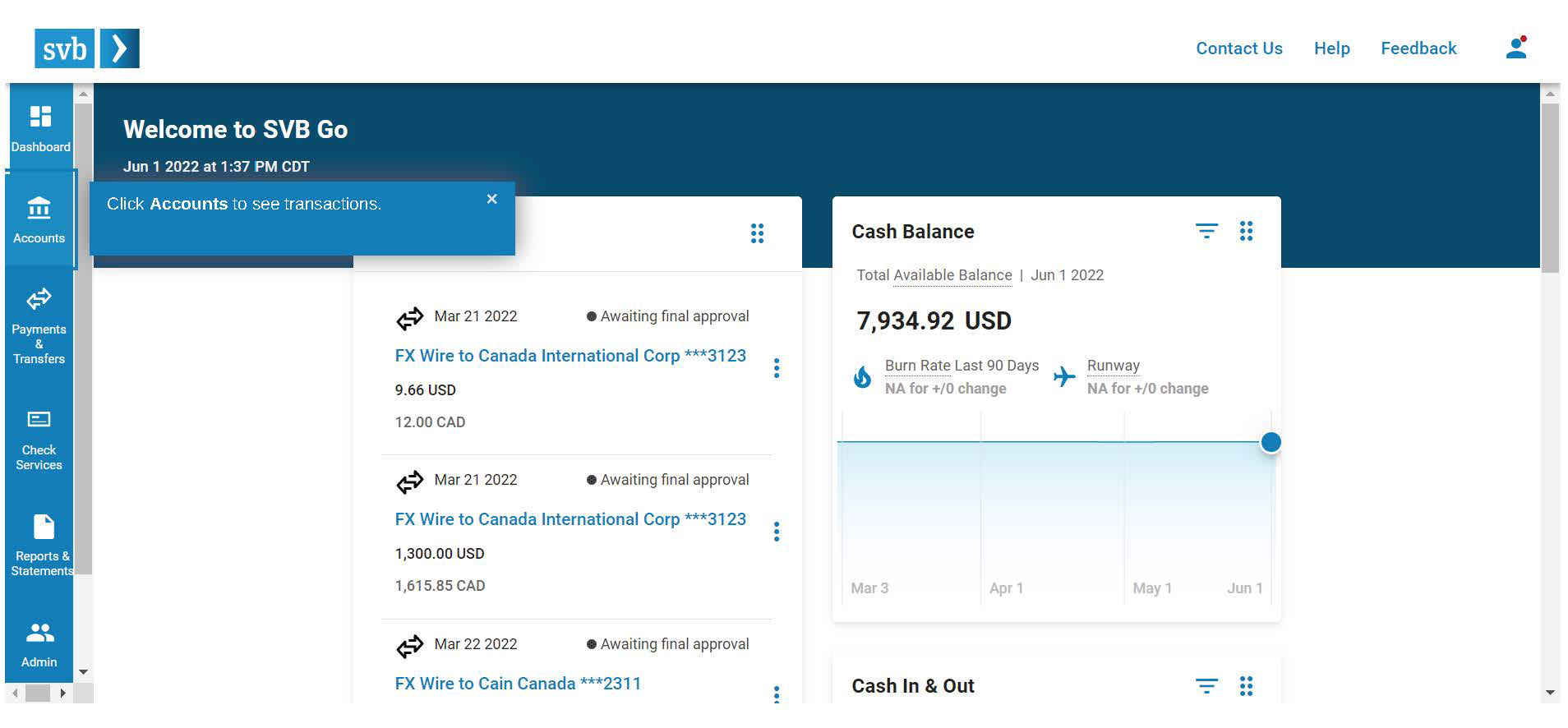Open filter options on Cash Balance card

[1206, 231]
